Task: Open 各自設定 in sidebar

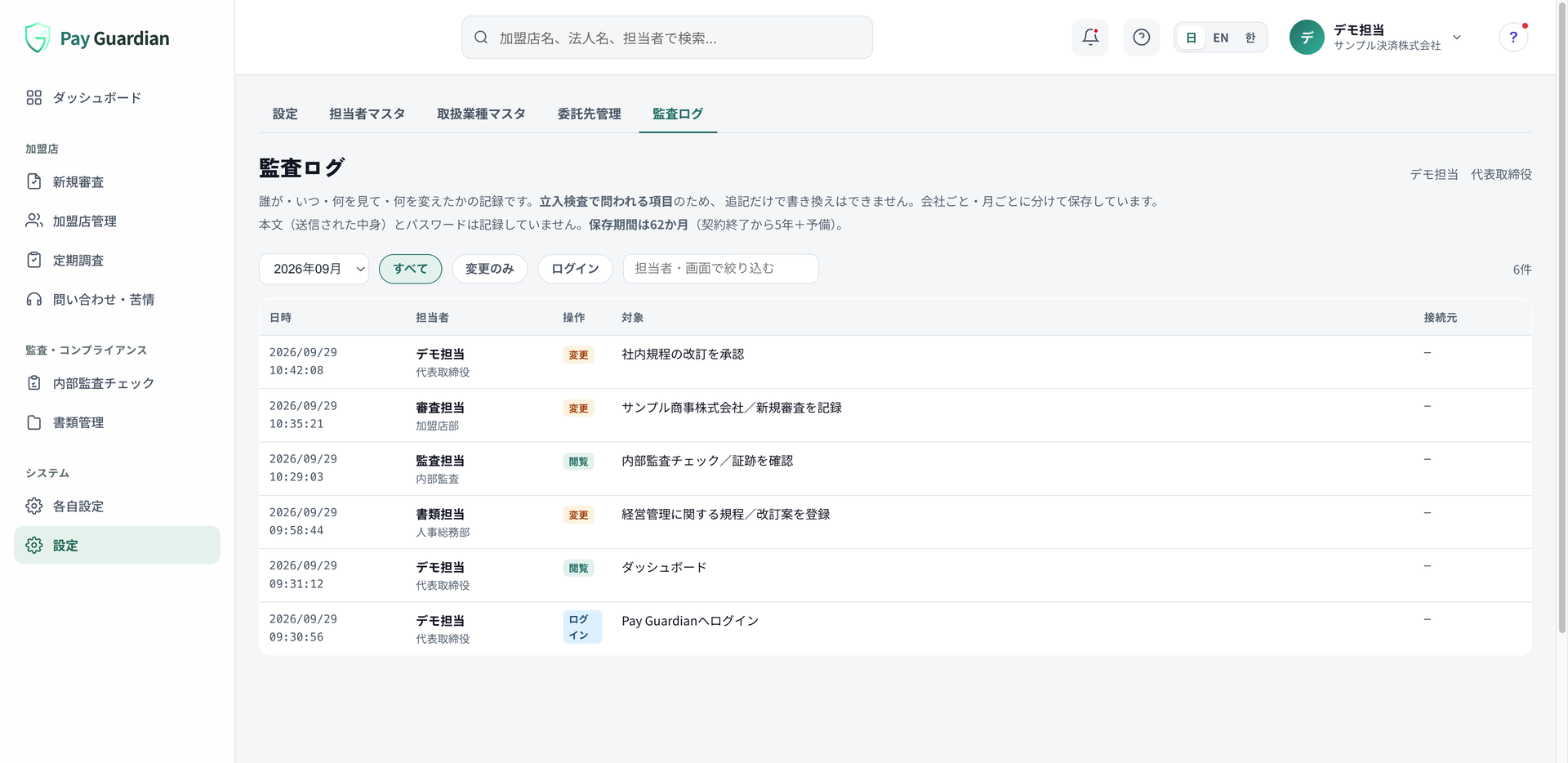Action: (117, 506)
